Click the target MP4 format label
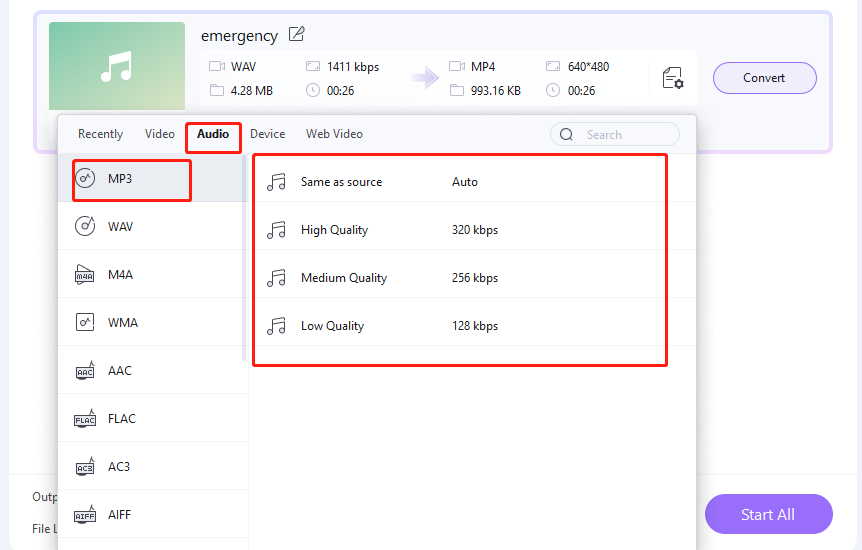 coord(483,67)
